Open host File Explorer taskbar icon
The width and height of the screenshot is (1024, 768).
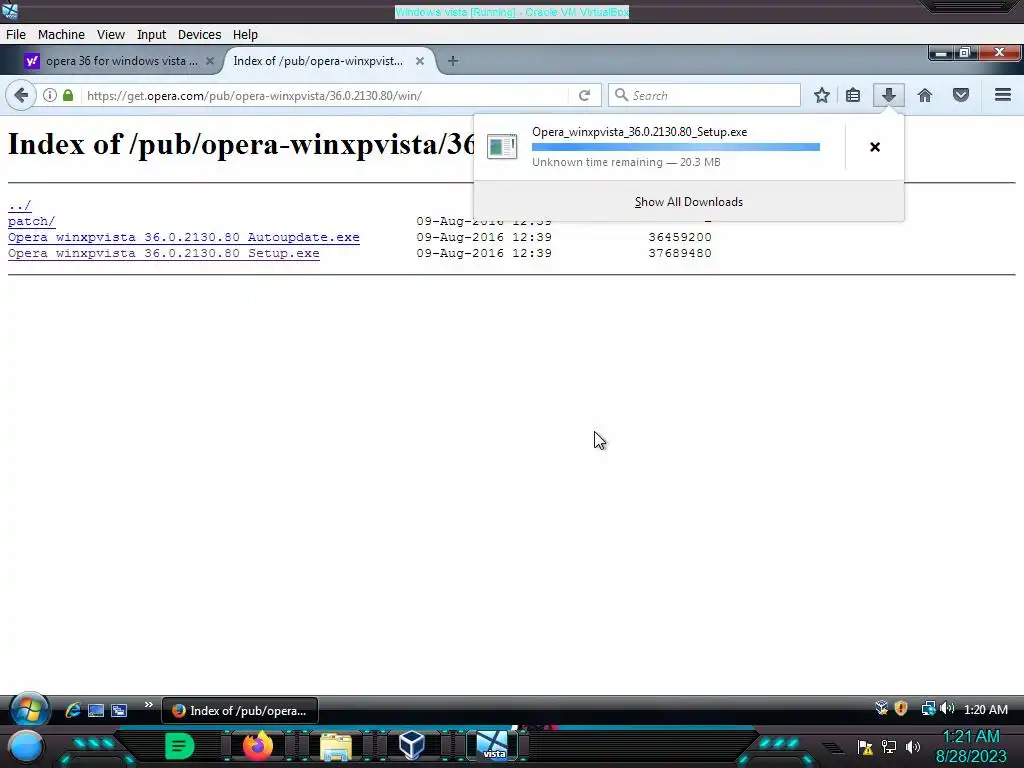(336, 746)
